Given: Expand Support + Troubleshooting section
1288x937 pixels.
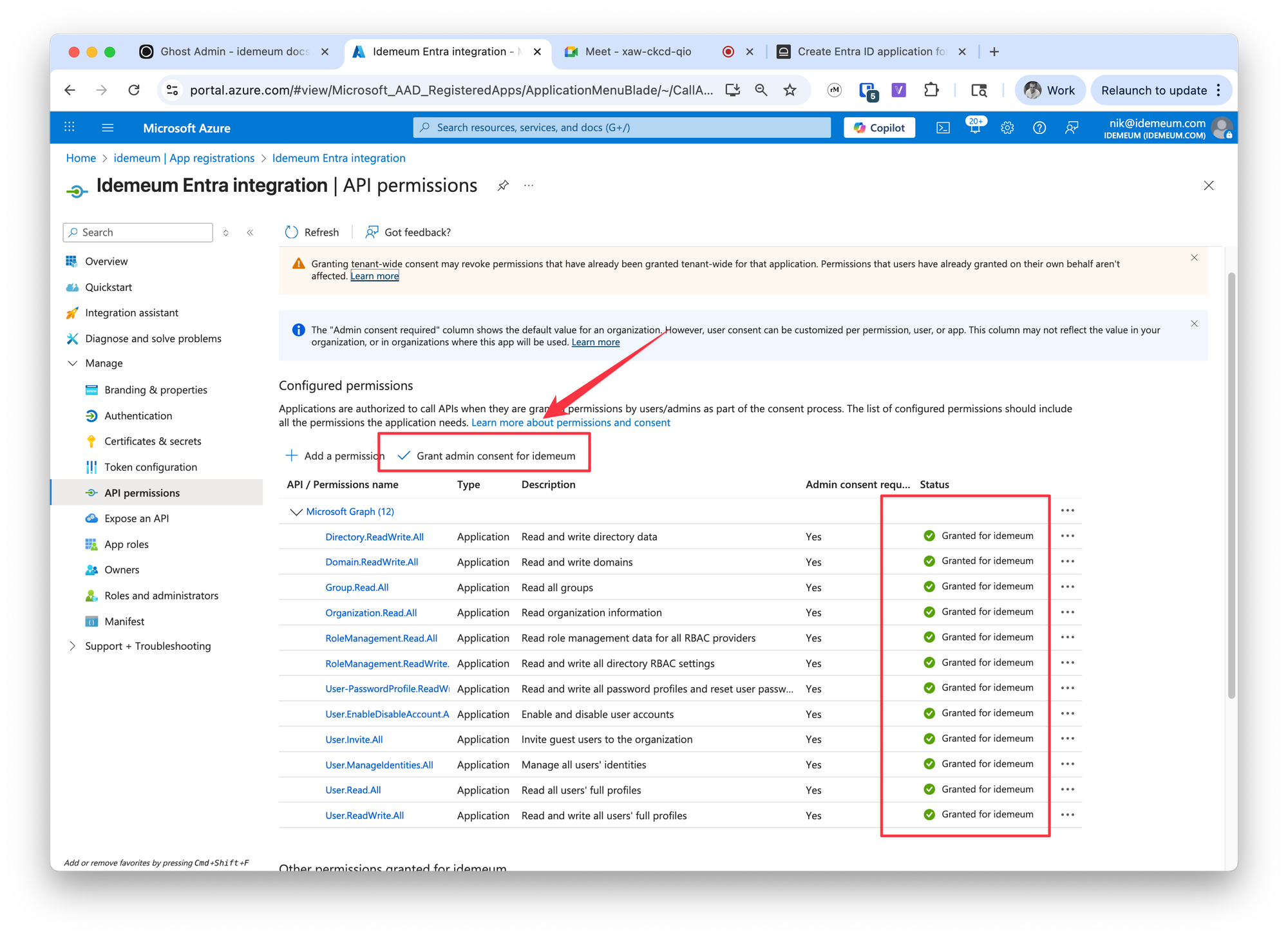Looking at the screenshot, I should click(x=73, y=646).
